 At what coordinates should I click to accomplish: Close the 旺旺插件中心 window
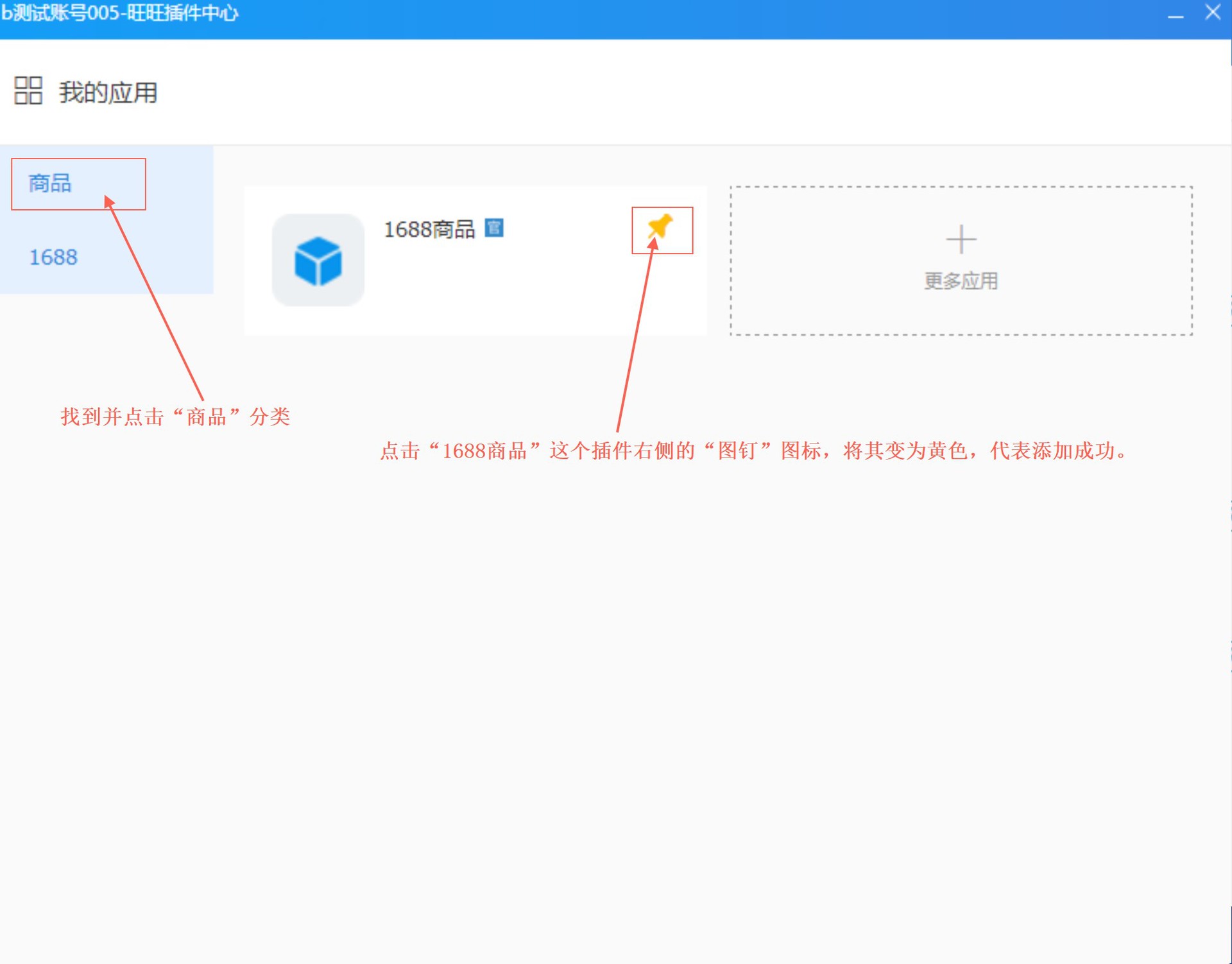tap(1213, 12)
